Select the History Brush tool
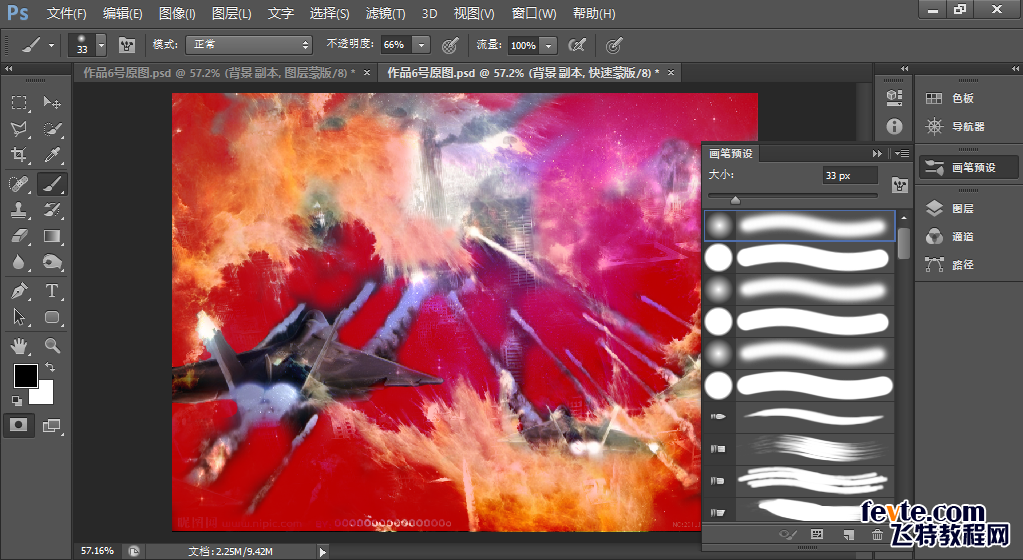 (x=52, y=210)
